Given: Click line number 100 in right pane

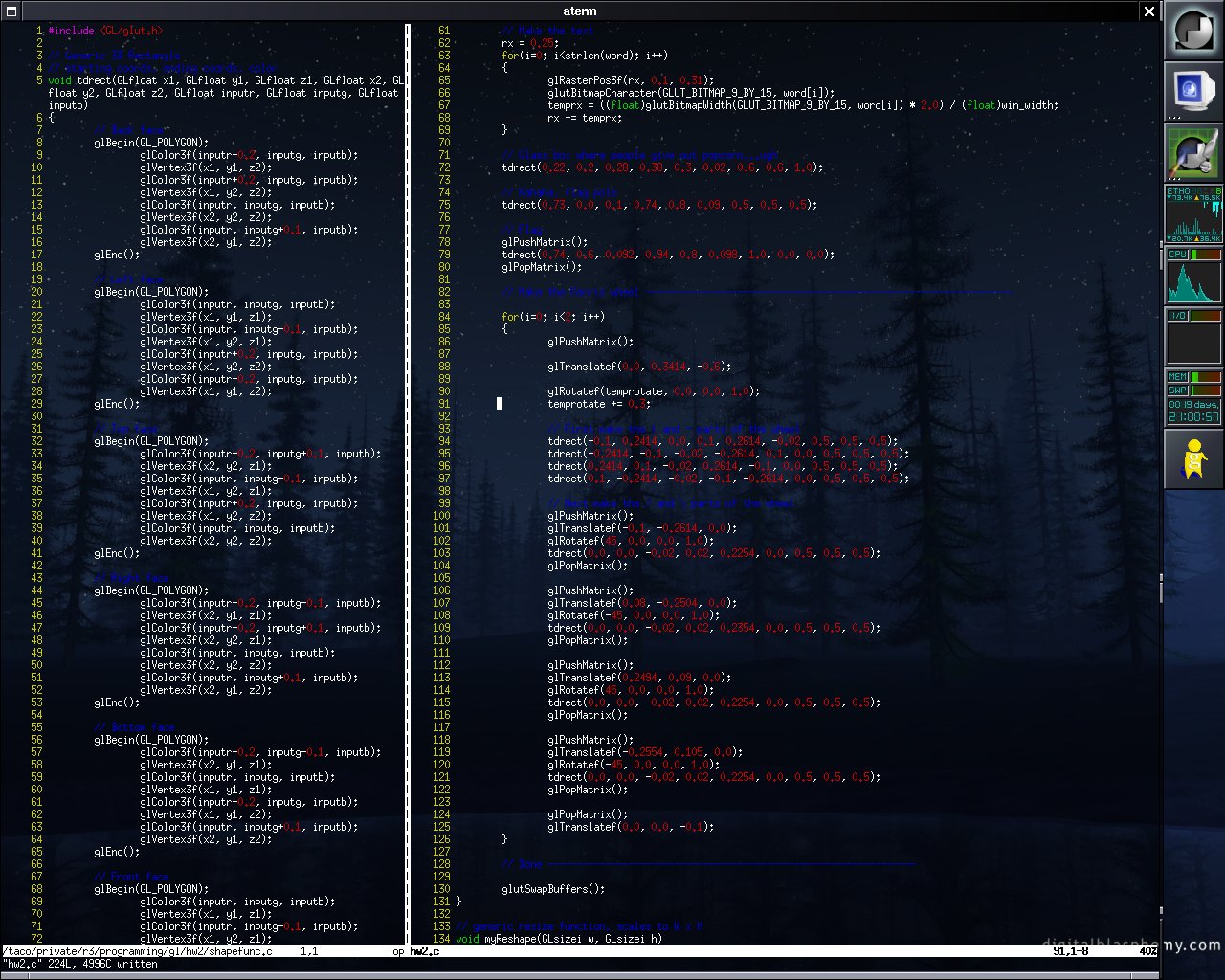Looking at the screenshot, I should coord(441,516).
